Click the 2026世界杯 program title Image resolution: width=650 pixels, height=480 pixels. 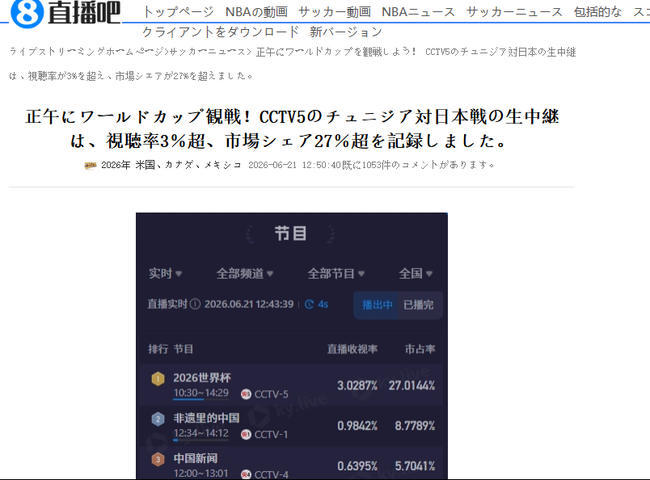coord(202,378)
